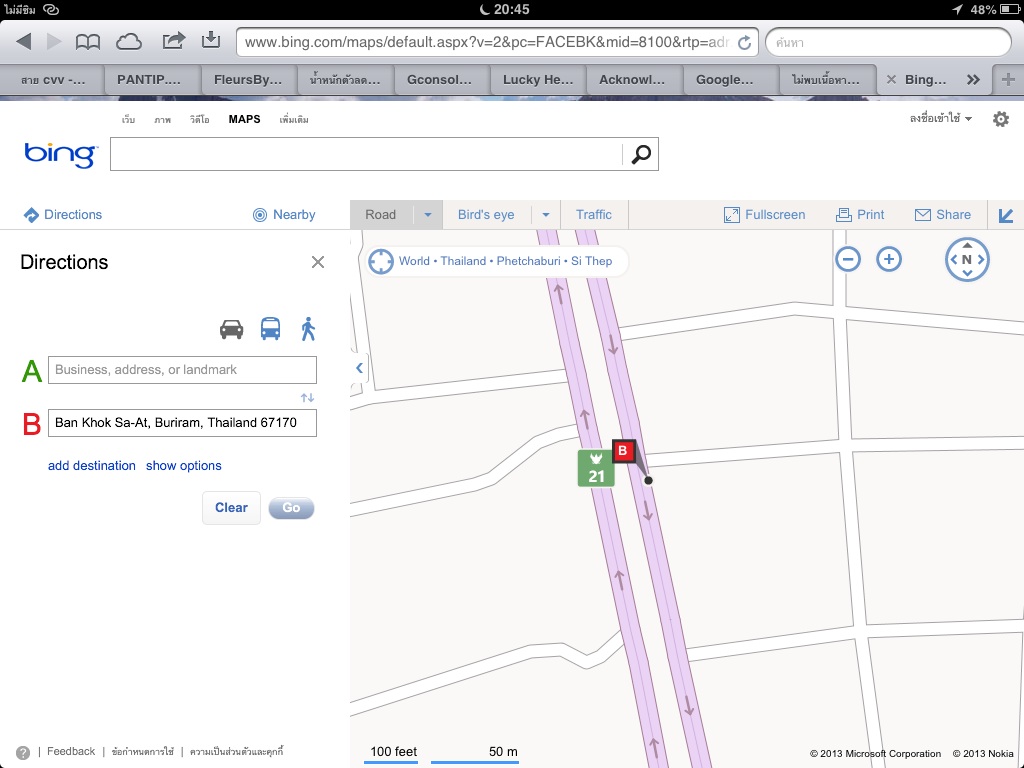Viewport: 1024px width, 768px height.
Task: Tap the address bar URL
Action: point(487,42)
